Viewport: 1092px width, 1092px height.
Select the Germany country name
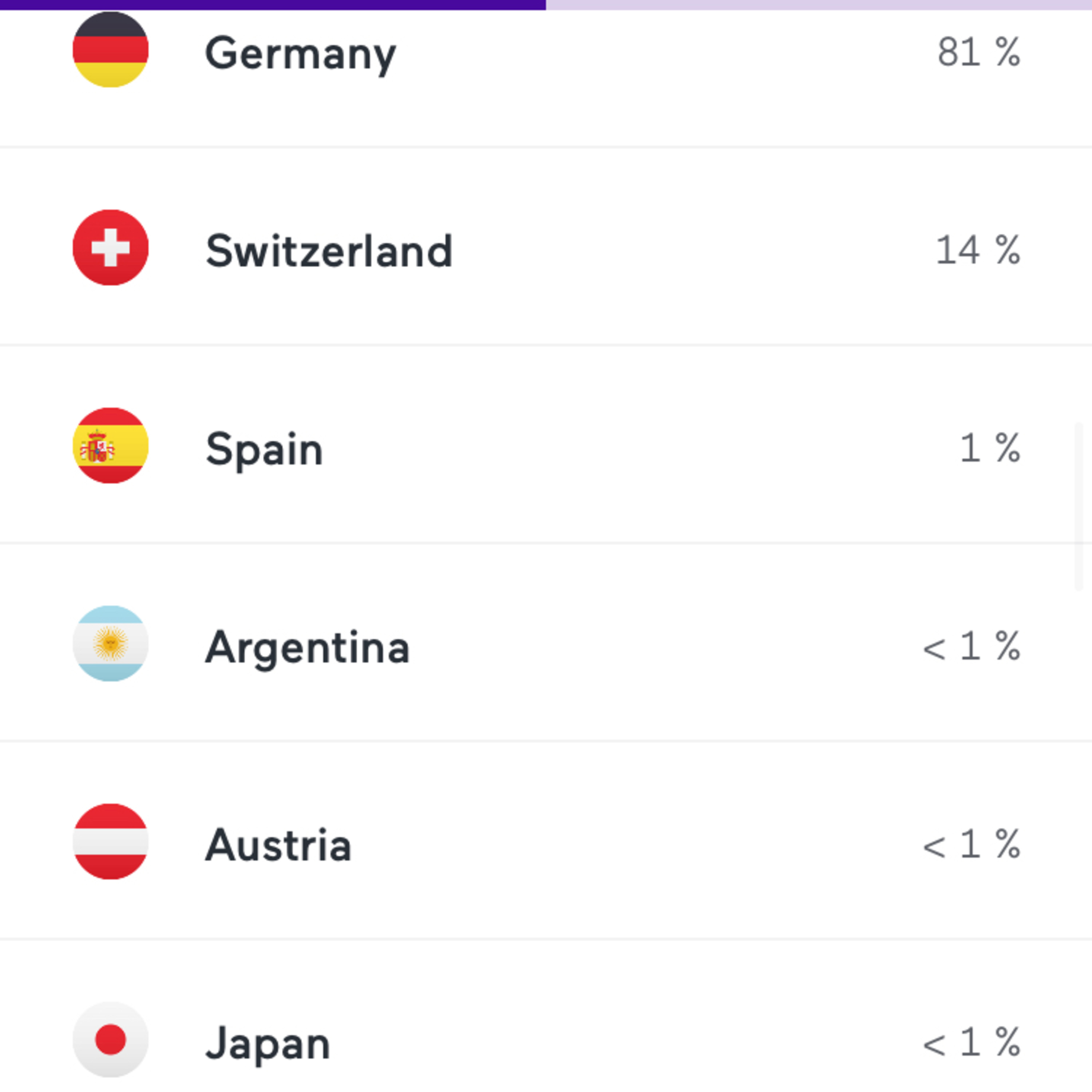[x=301, y=54]
